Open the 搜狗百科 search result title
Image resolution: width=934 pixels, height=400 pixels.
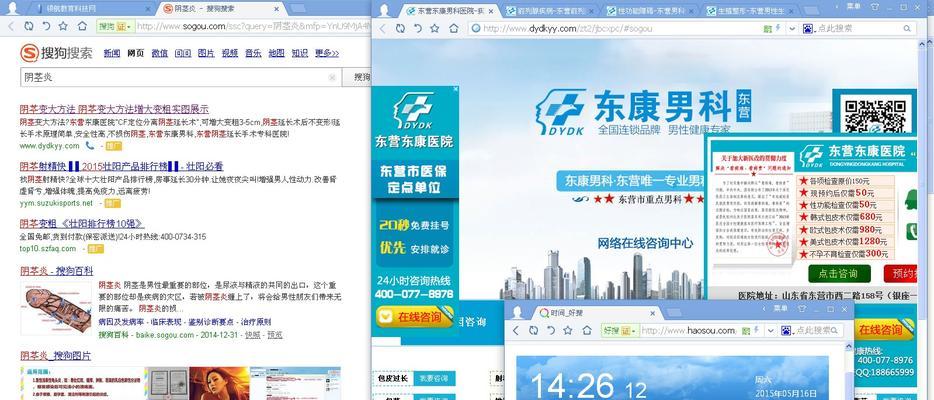pos(57,271)
